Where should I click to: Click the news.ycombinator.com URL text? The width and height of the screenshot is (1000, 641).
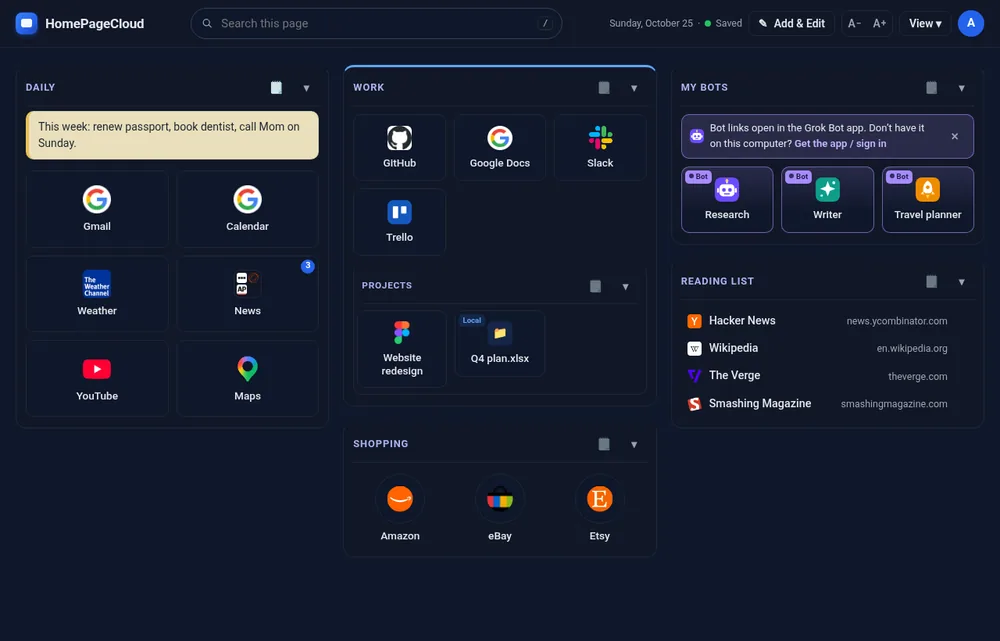[897, 321]
